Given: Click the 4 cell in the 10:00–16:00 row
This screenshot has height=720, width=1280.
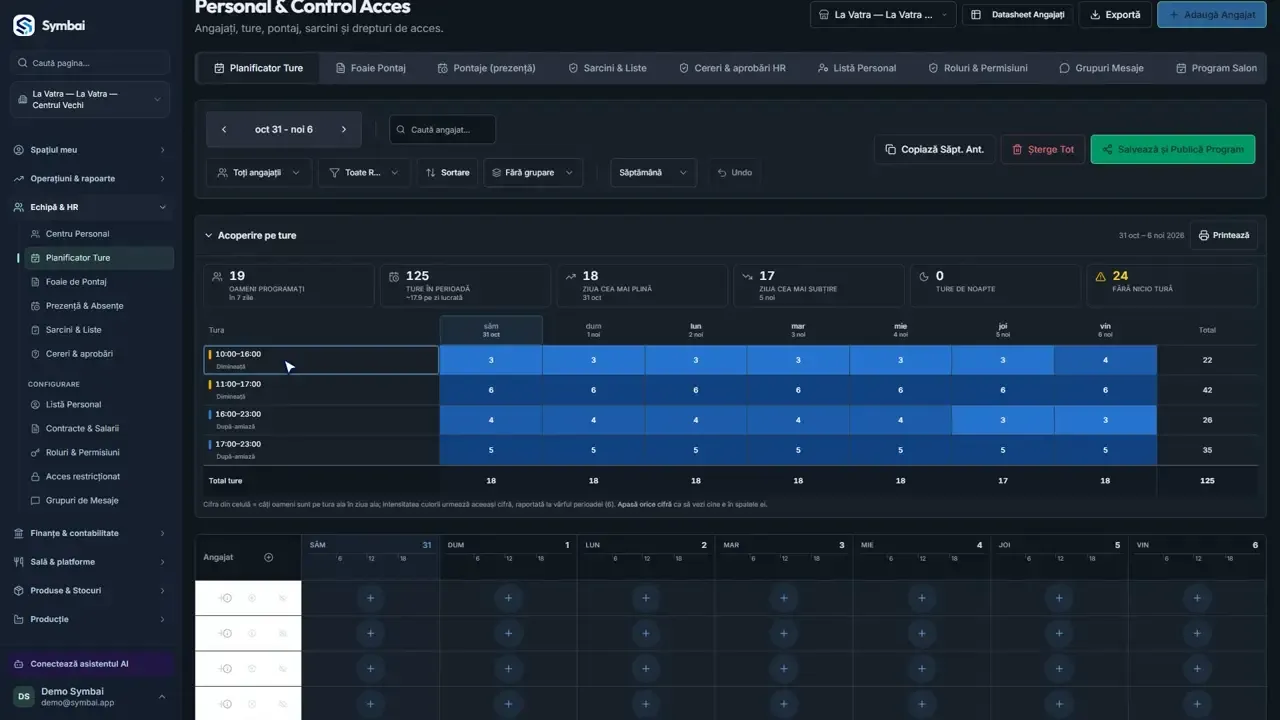Looking at the screenshot, I should click(x=1105, y=360).
